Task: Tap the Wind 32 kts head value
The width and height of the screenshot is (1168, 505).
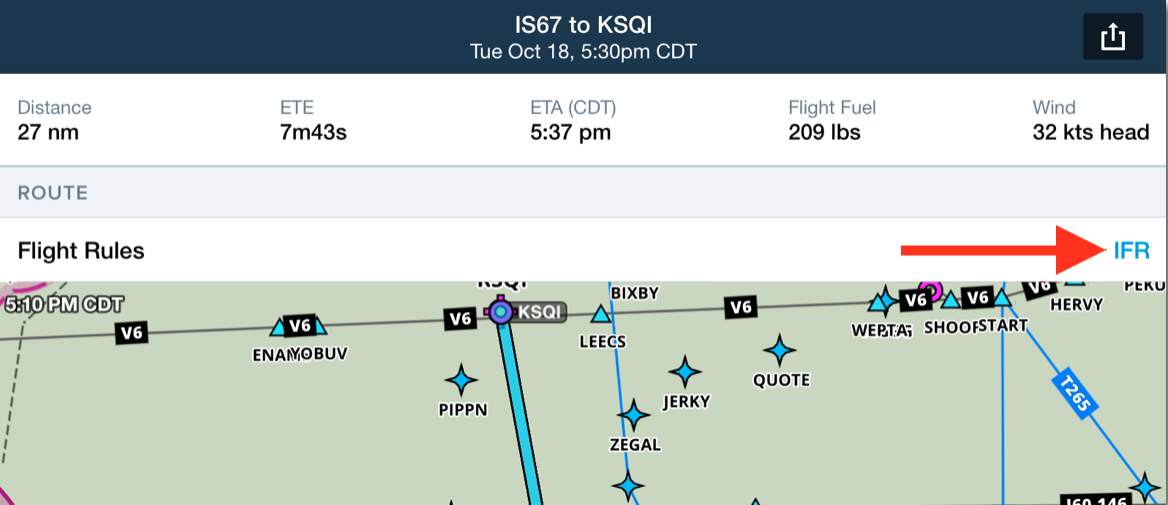Action: (1091, 133)
